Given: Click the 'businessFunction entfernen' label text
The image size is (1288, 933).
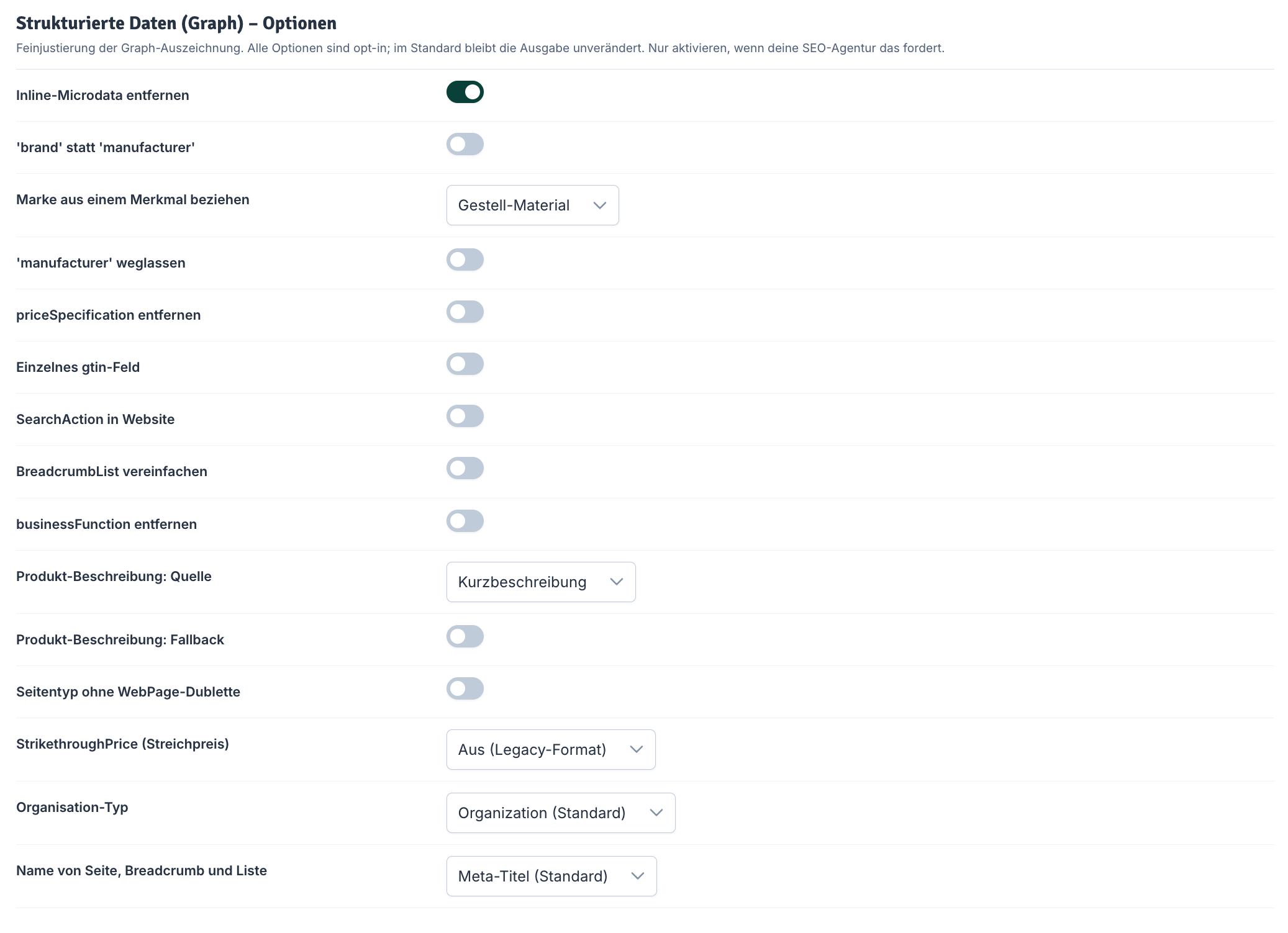Looking at the screenshot, I should click(106, 525).
